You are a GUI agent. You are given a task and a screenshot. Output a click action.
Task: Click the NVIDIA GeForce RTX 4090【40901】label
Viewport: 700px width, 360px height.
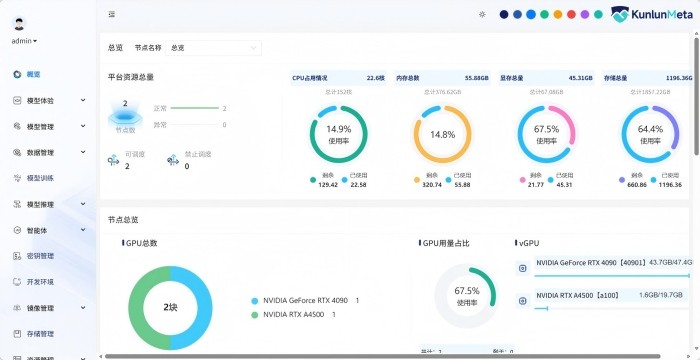click(x=592, y=263)
